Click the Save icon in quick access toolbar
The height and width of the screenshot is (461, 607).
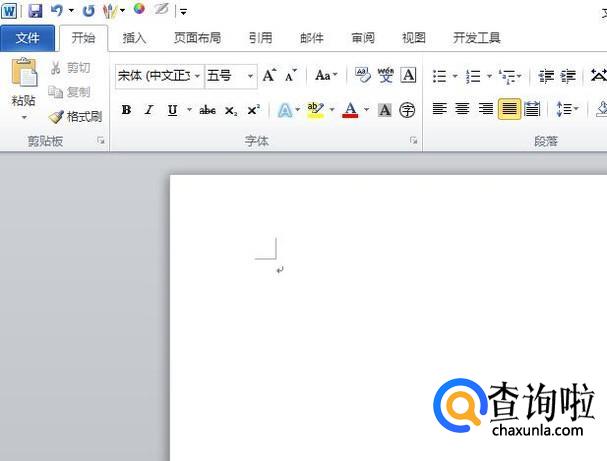point(36,10)
